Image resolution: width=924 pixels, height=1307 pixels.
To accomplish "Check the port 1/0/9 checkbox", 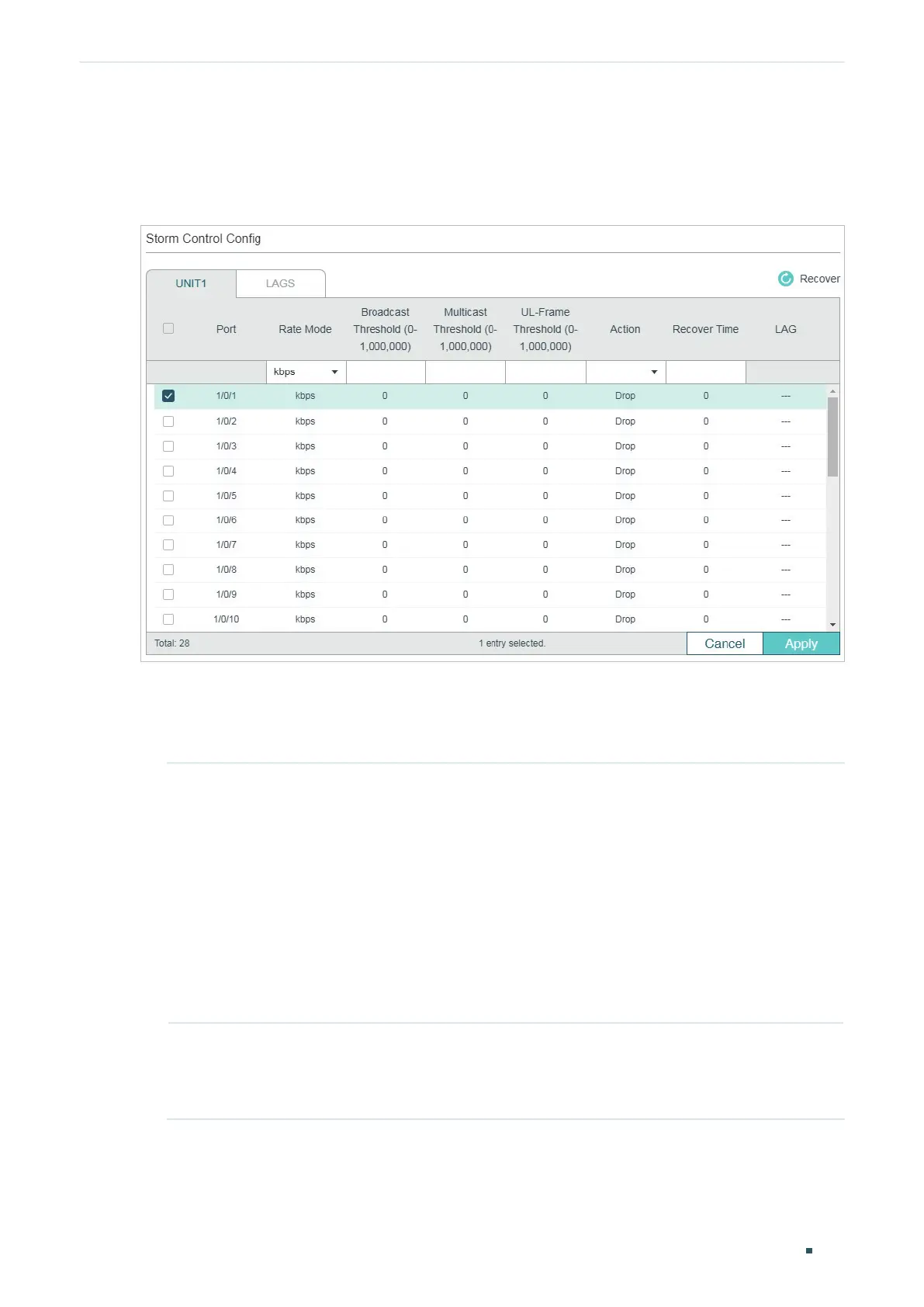I will 168,595.
